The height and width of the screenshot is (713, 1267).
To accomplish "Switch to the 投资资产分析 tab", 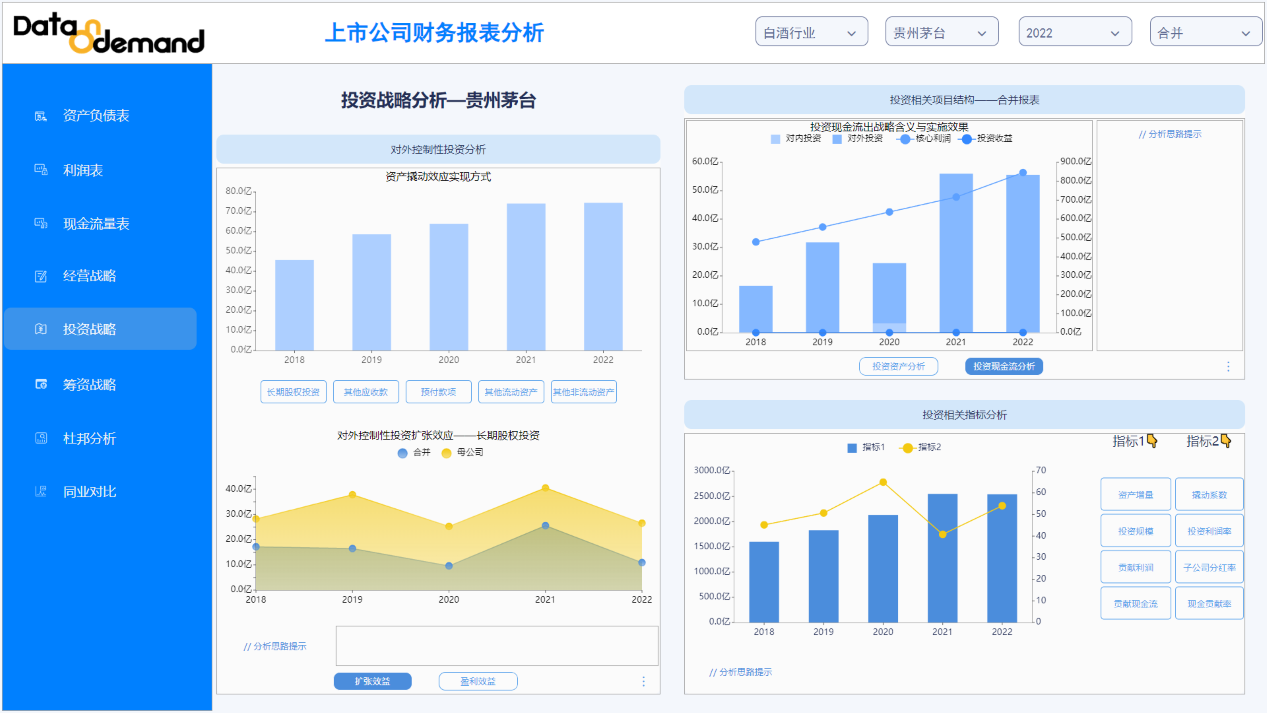I will [898, 366].
